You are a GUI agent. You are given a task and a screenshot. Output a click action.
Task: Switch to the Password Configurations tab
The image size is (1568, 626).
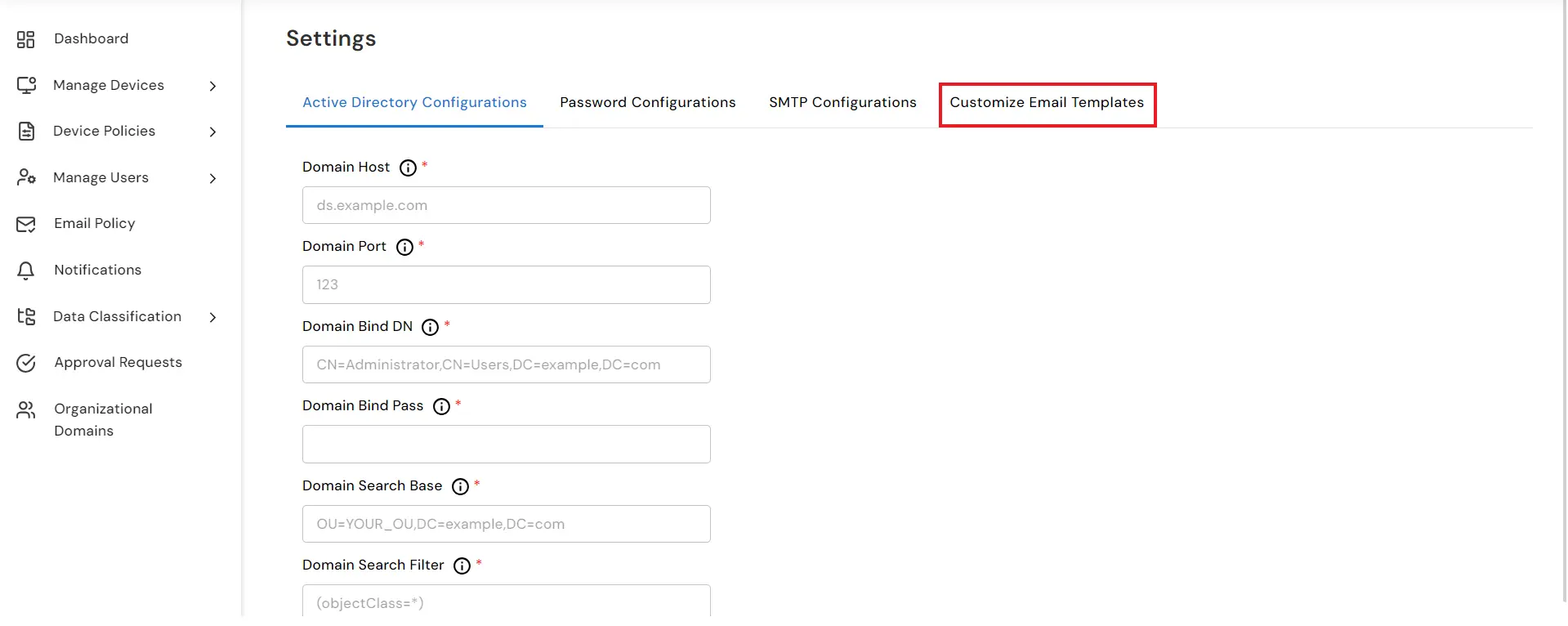pos(647,102)
